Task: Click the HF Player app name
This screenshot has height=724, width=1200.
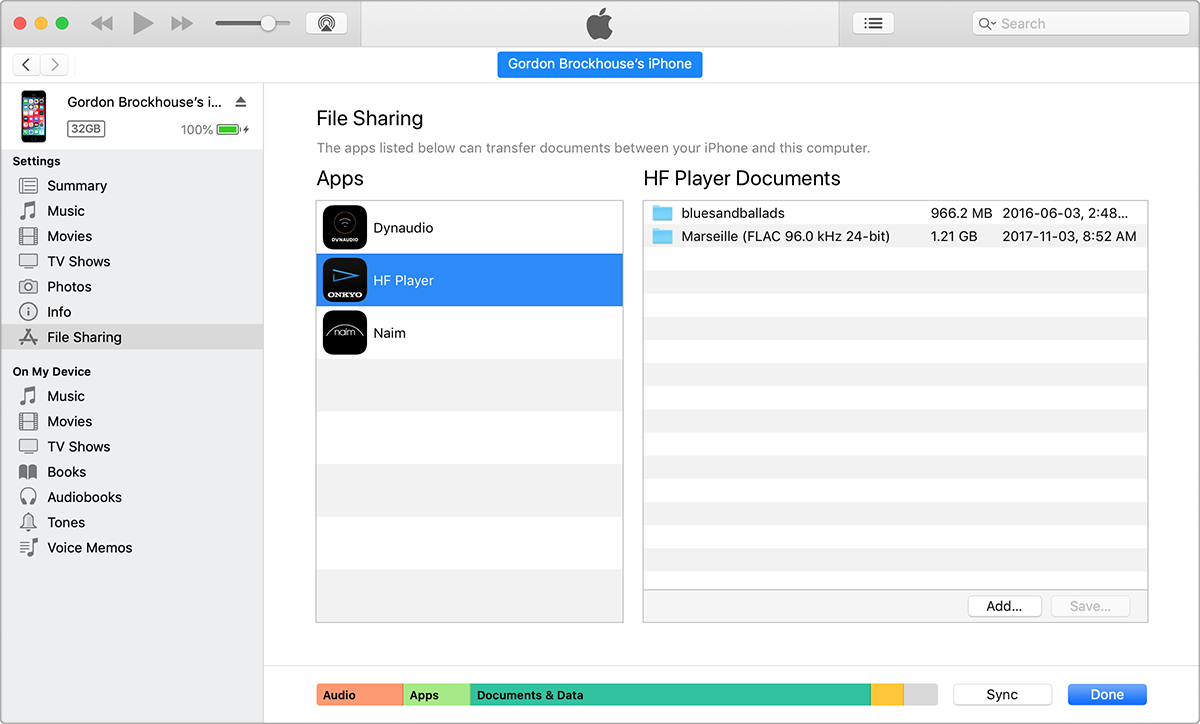Action: click(403, 281)
